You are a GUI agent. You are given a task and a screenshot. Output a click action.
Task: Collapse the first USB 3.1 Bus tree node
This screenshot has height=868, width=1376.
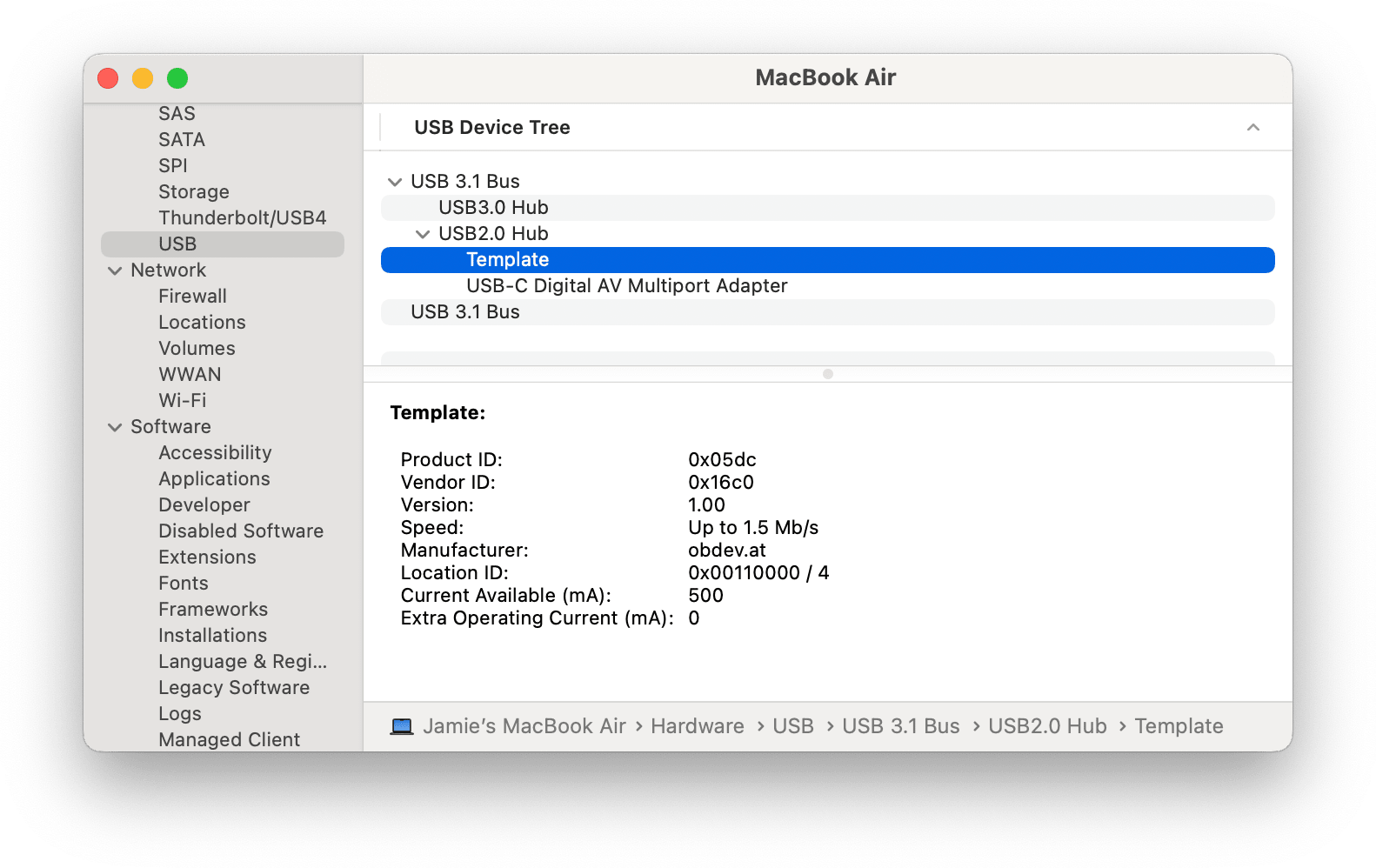395,182
